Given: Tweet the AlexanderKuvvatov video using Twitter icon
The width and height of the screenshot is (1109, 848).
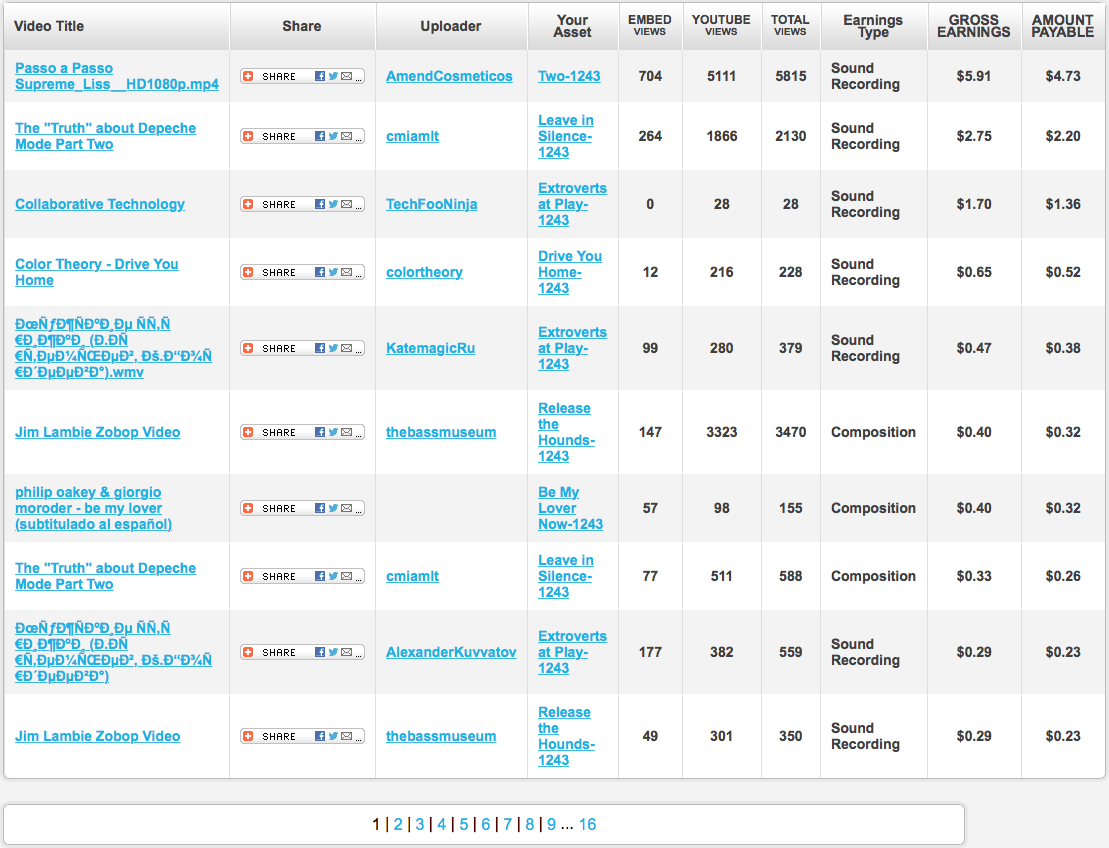Looking at the screenshot, I should (x=333, y=652).
